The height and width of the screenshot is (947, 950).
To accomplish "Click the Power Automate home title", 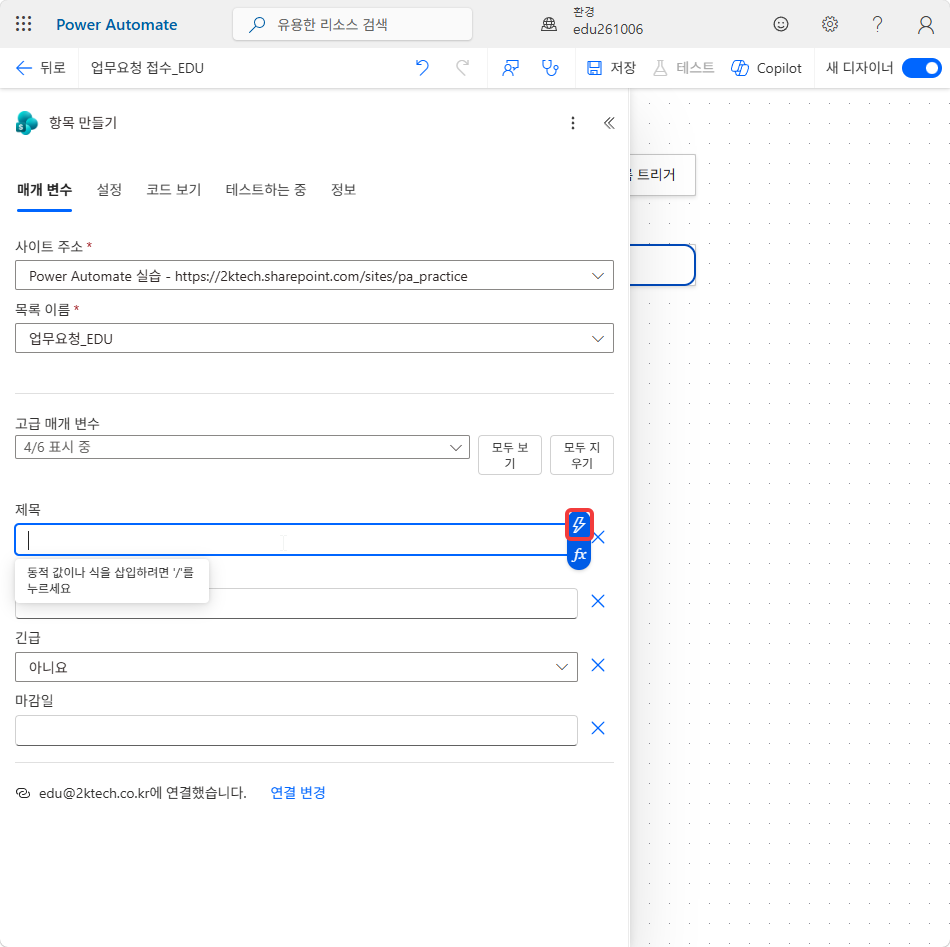I will tap(116, 24).
